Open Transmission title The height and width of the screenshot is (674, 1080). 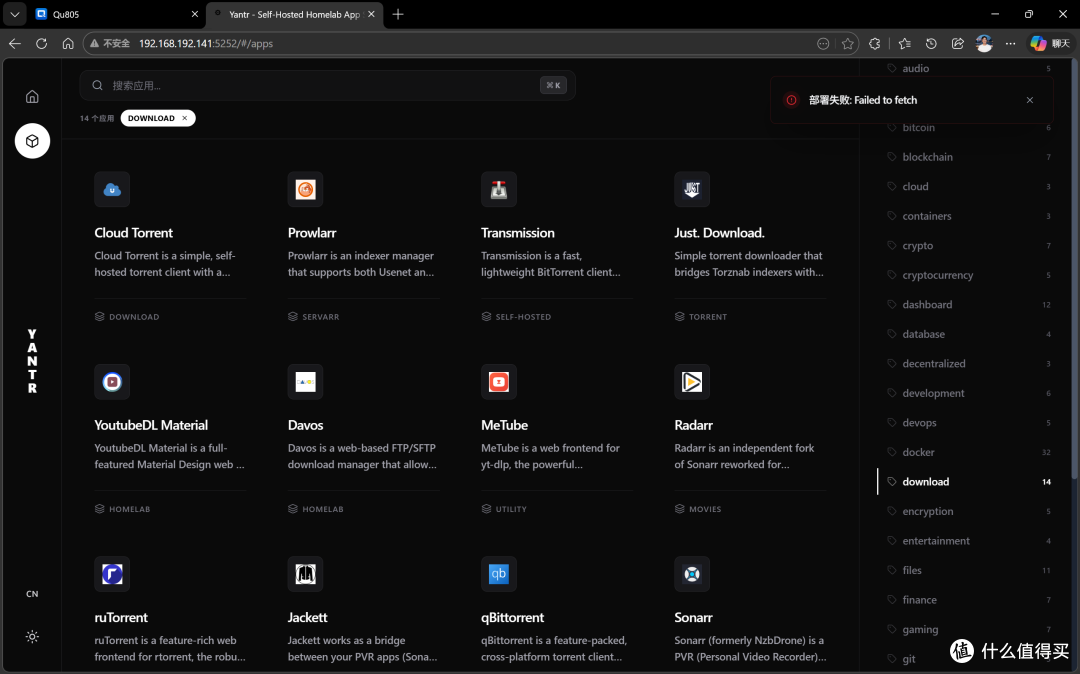[518, 233]
